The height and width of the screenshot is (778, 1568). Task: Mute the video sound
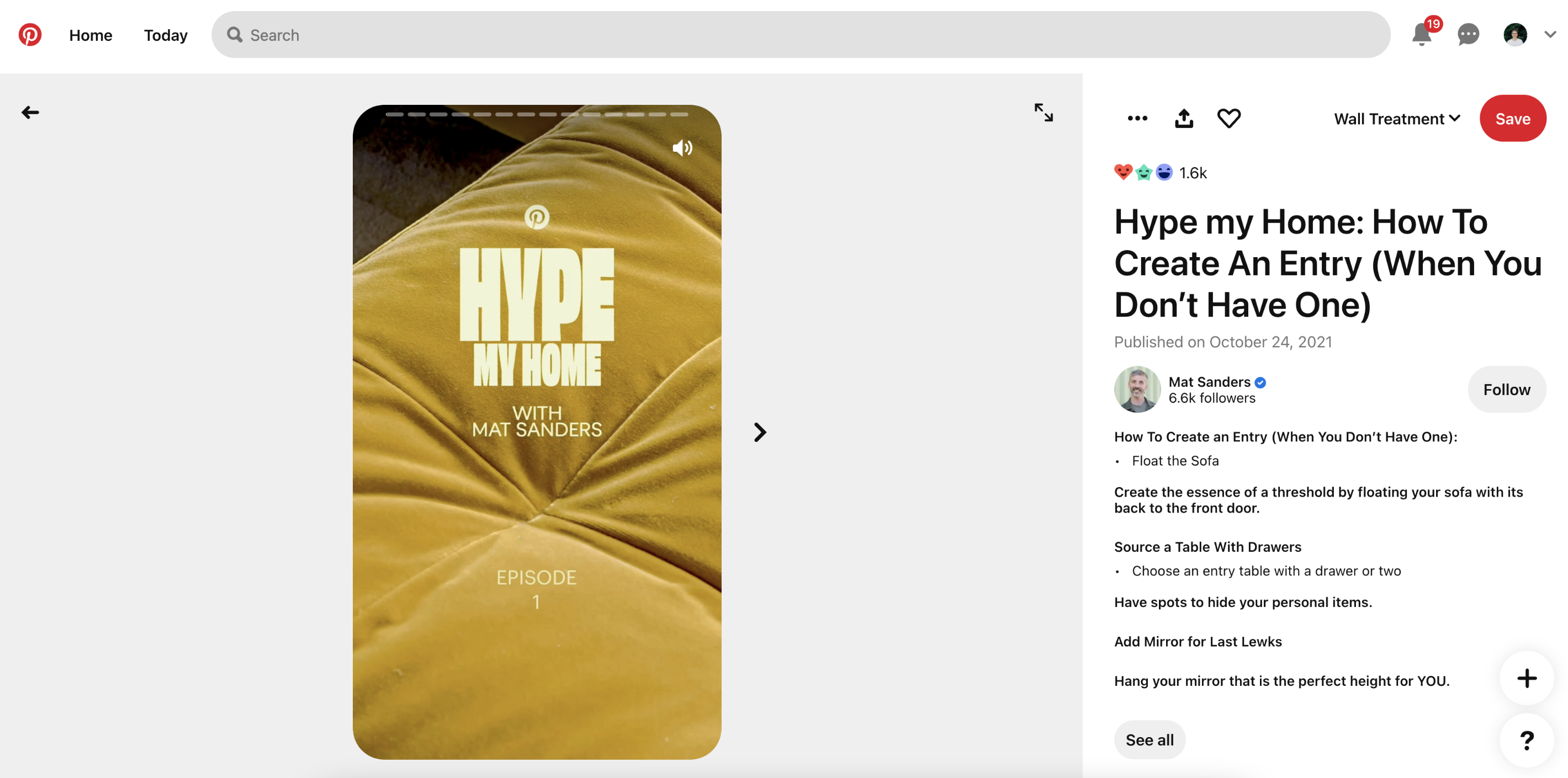point(682,148)
